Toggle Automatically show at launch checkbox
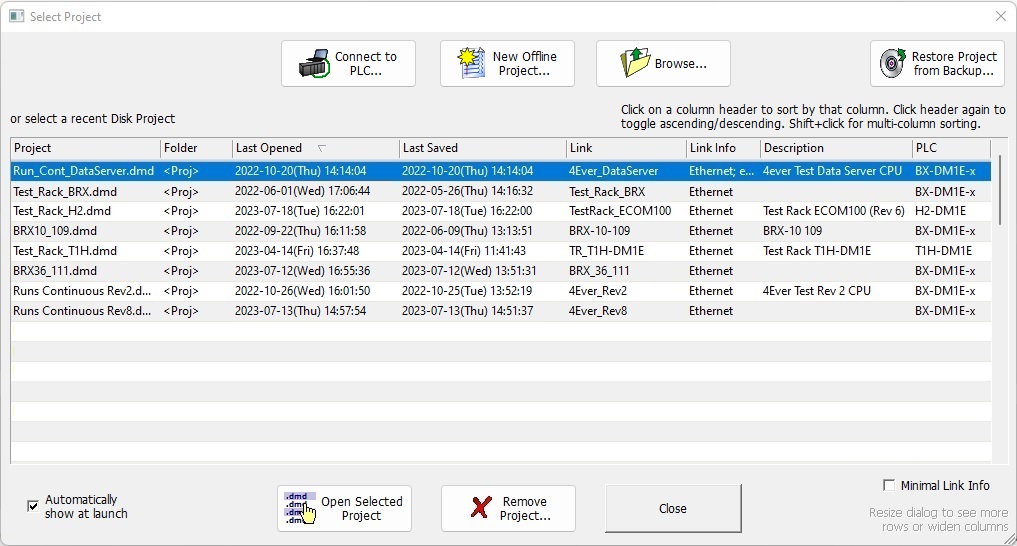The height and width of the screenshot is (546, 1017). 33,506
